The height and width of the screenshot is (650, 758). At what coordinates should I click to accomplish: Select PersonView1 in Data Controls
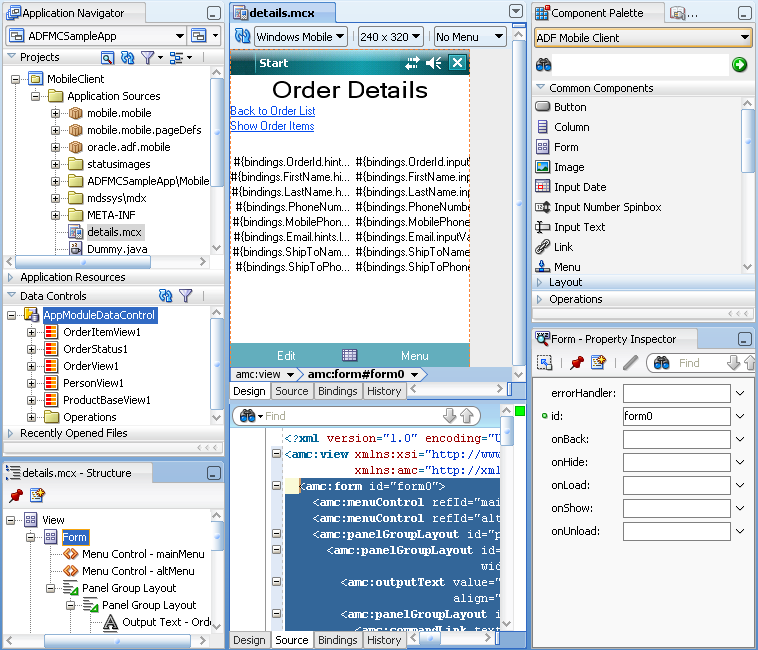point(93,383)
